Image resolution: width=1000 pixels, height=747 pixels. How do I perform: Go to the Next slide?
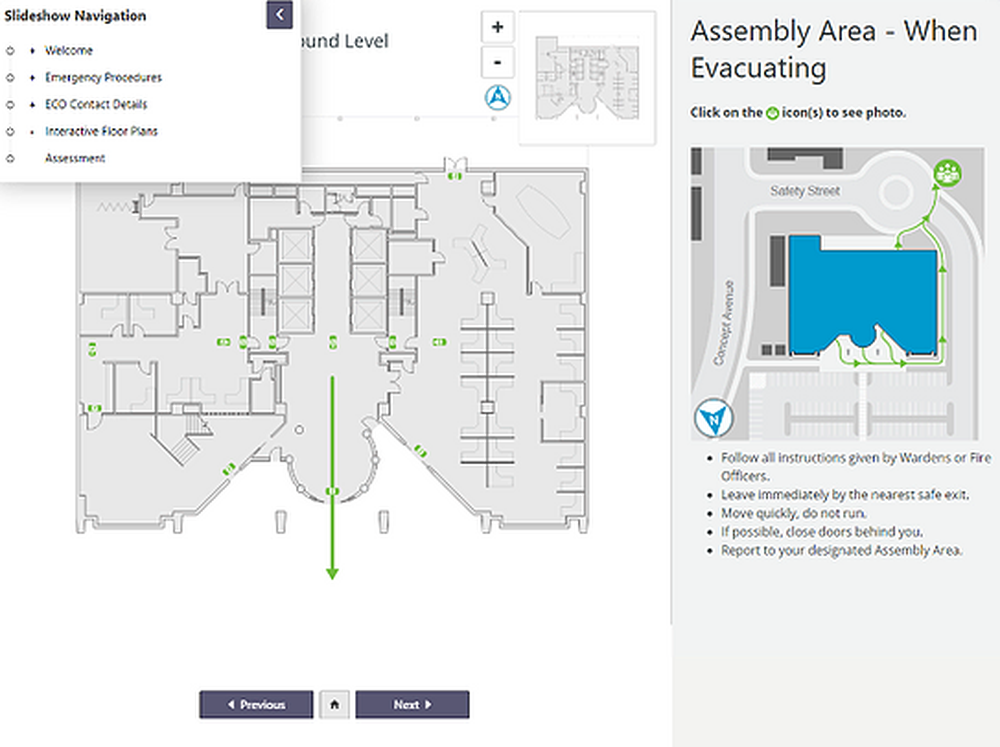click(x=413, y=704)
